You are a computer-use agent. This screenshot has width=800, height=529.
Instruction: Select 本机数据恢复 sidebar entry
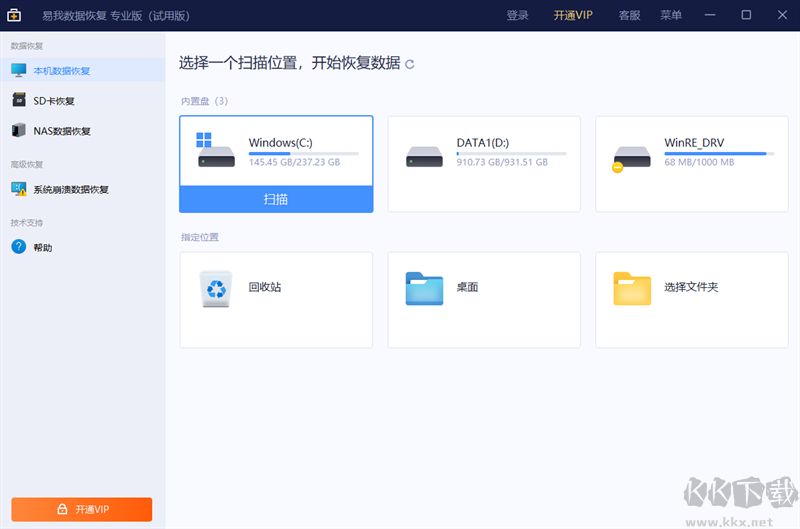coord(83,70)
